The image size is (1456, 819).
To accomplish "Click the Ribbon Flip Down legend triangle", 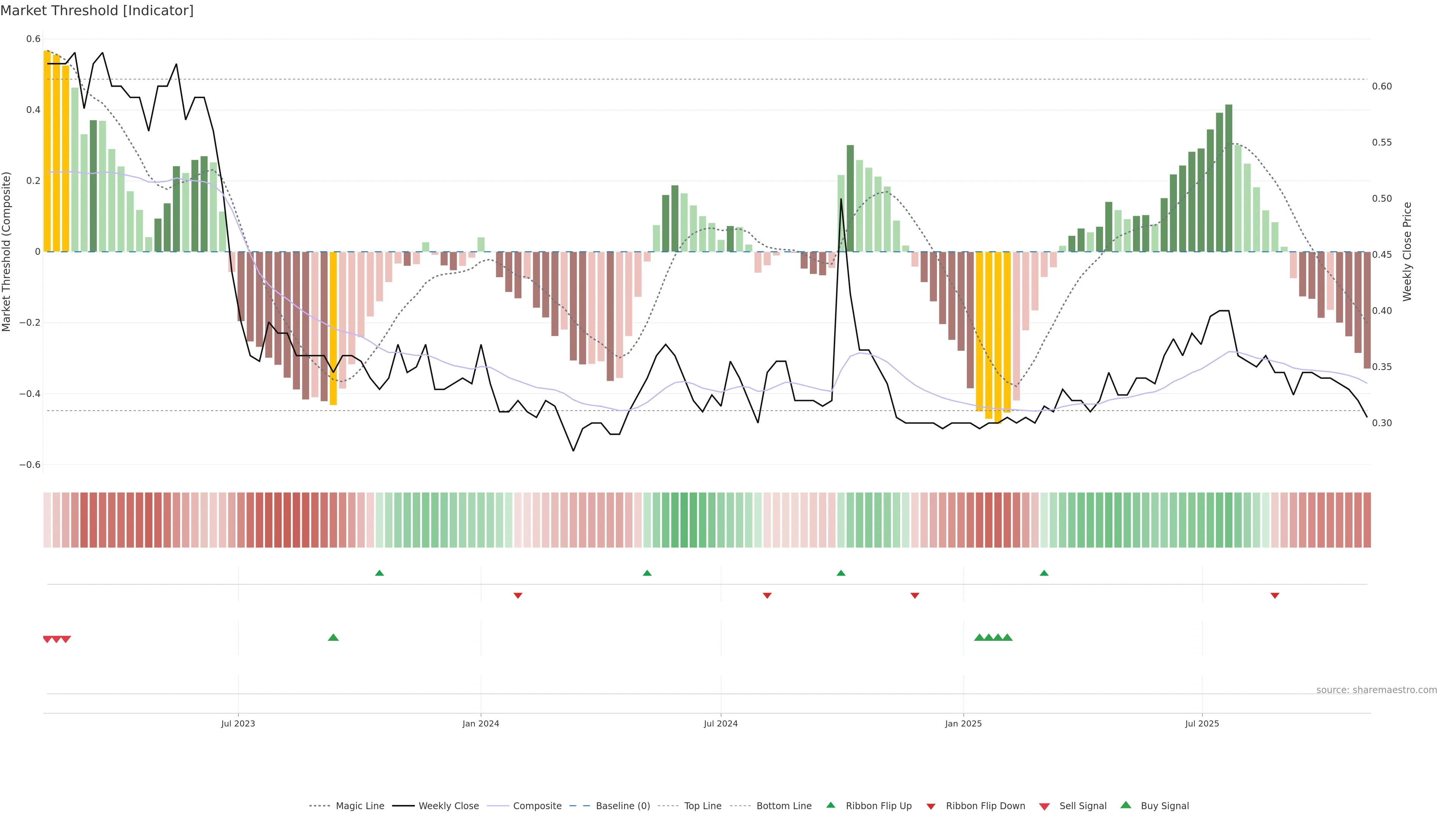I will (x=931, y=806).
